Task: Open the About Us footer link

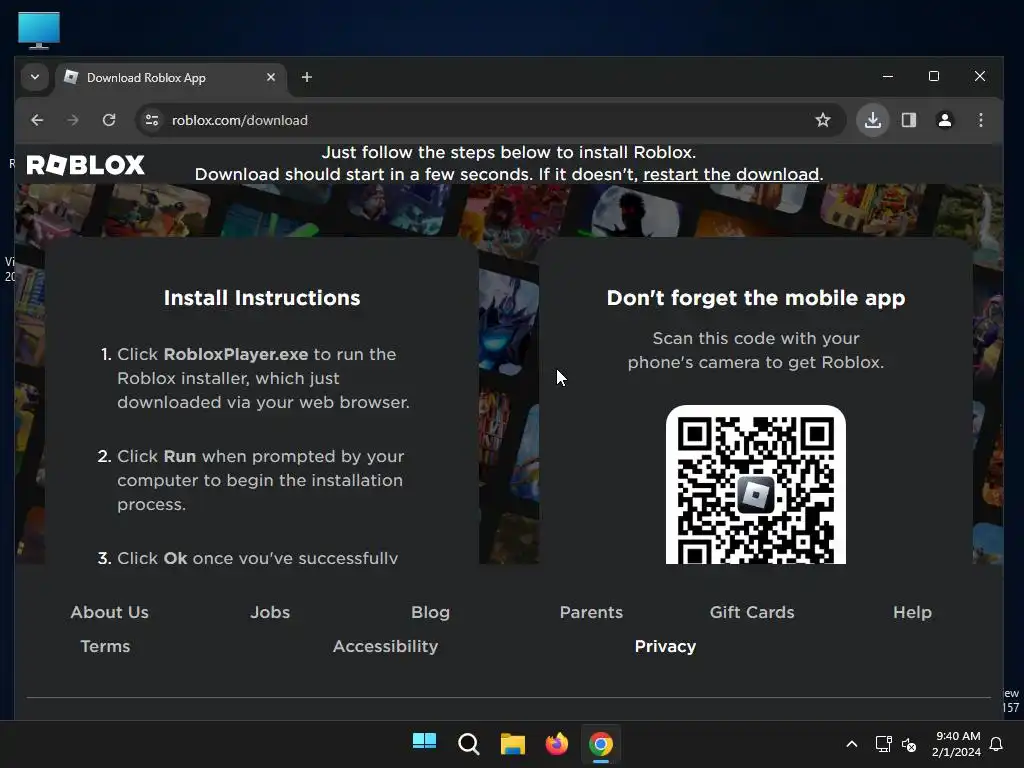Action: (110, 612)
